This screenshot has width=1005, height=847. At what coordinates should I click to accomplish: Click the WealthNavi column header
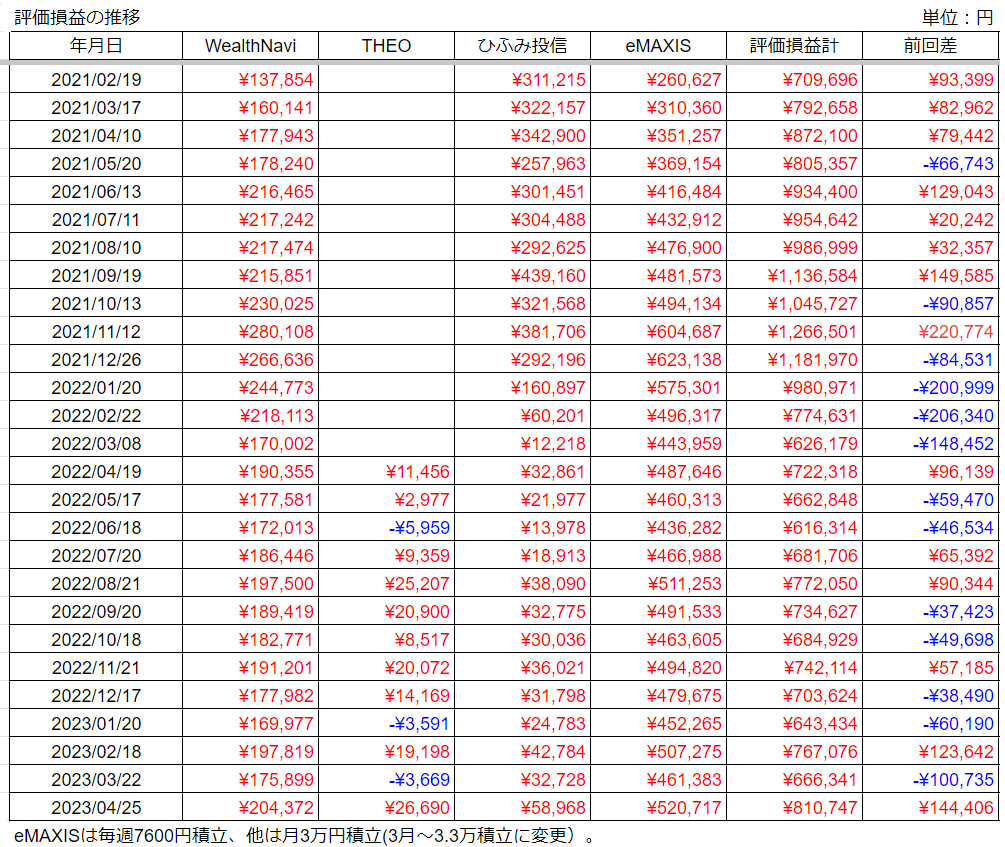[250, 46]
